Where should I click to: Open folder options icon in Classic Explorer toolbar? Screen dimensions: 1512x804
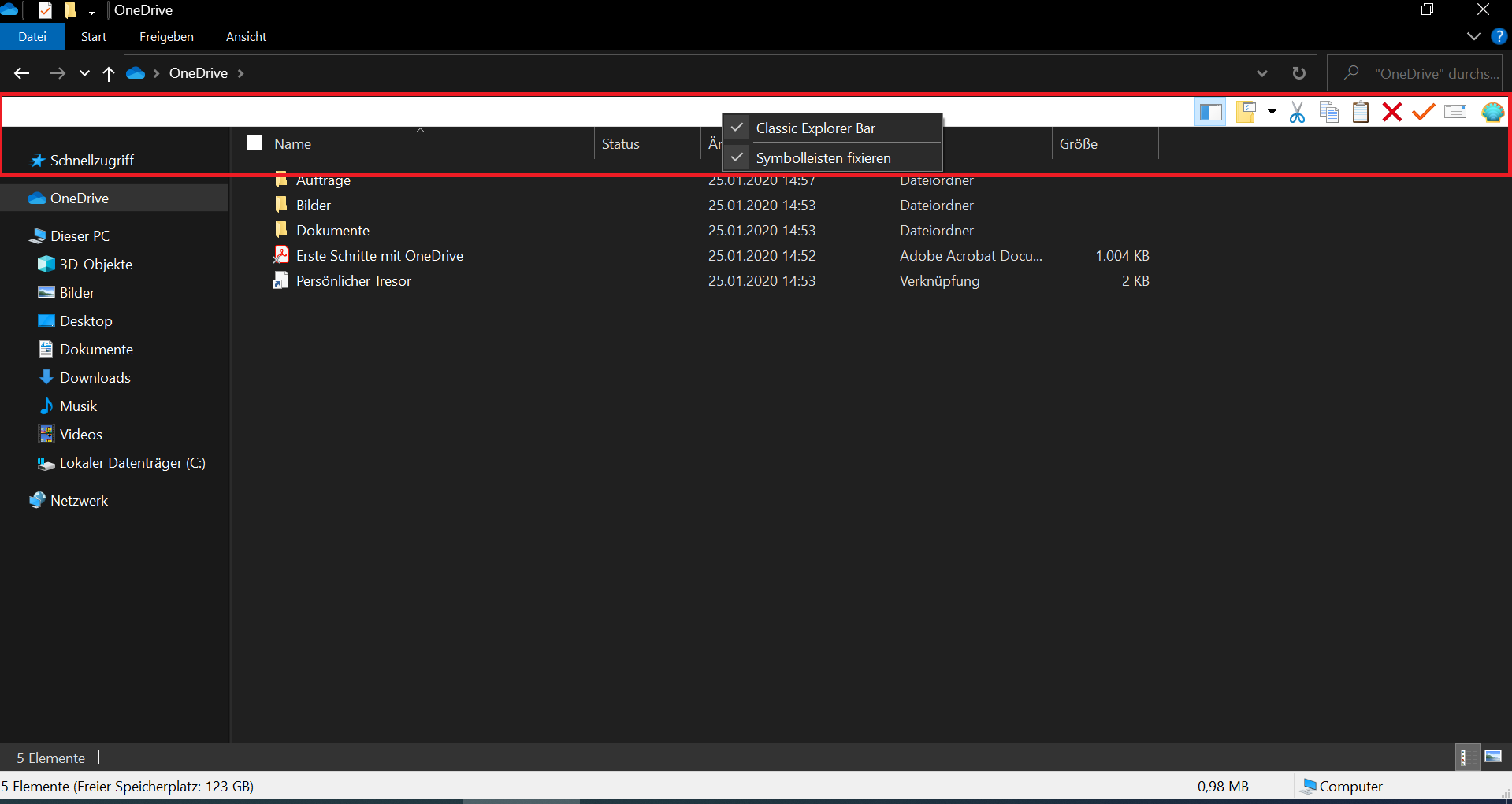1246,112
